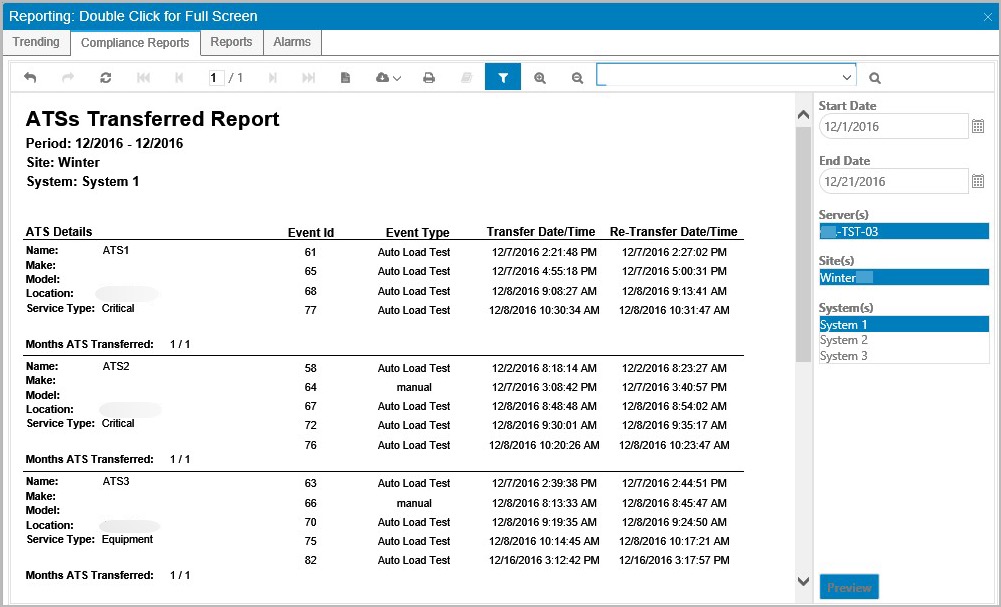Select System 3 in Systems list
This screenshot has height=607, width=1001.
point(844,356)
